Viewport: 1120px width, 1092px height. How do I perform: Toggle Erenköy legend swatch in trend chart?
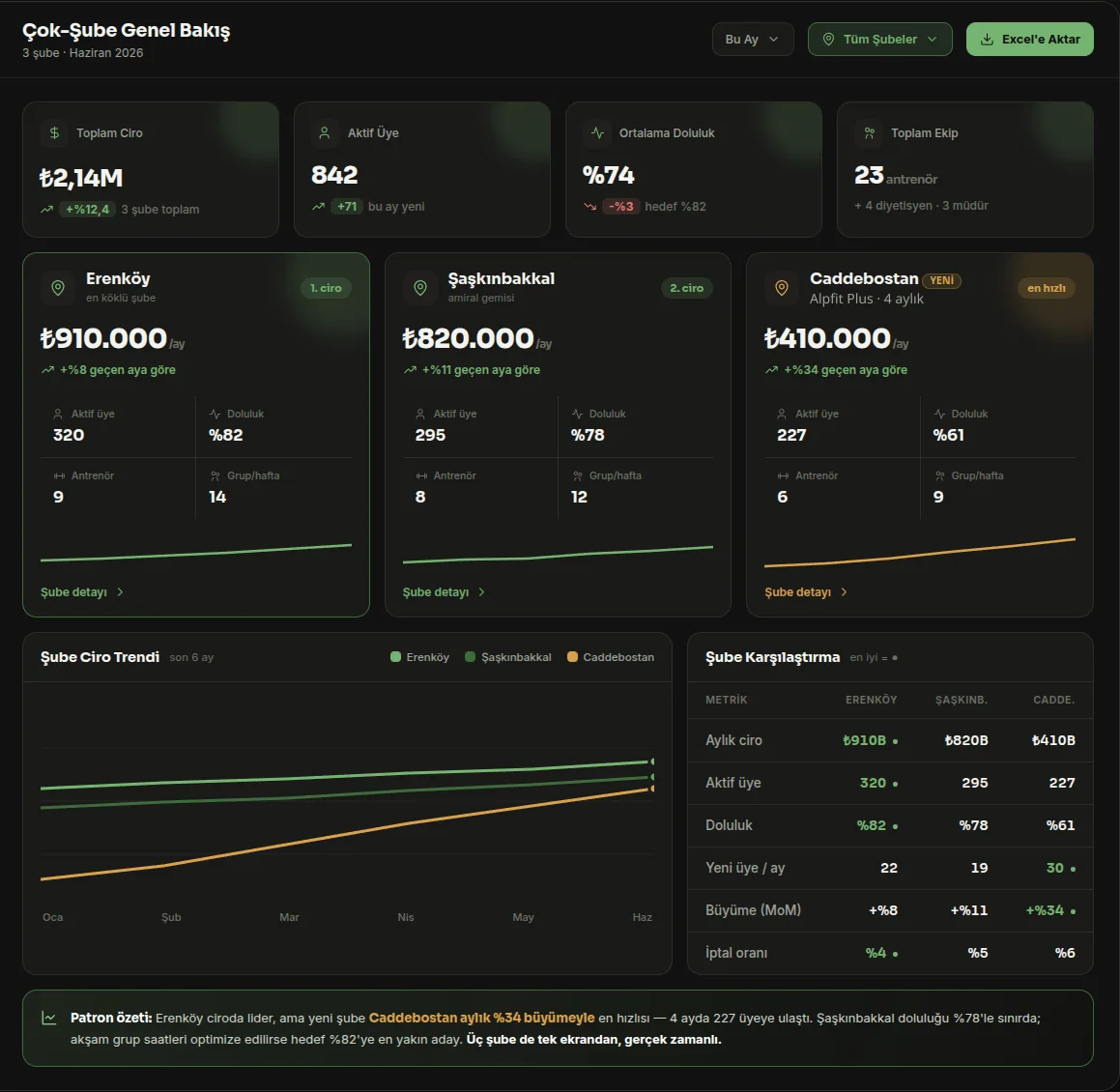tap(395, 657)
